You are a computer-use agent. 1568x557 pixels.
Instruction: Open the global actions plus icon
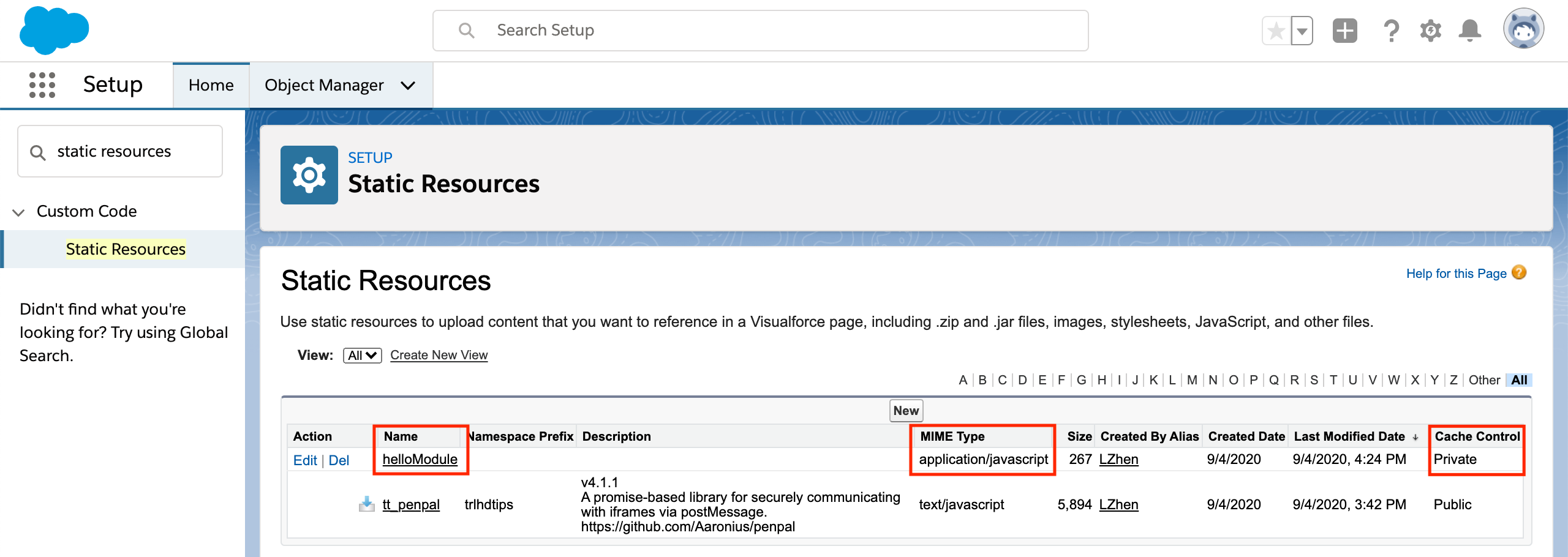(1344, 31)
